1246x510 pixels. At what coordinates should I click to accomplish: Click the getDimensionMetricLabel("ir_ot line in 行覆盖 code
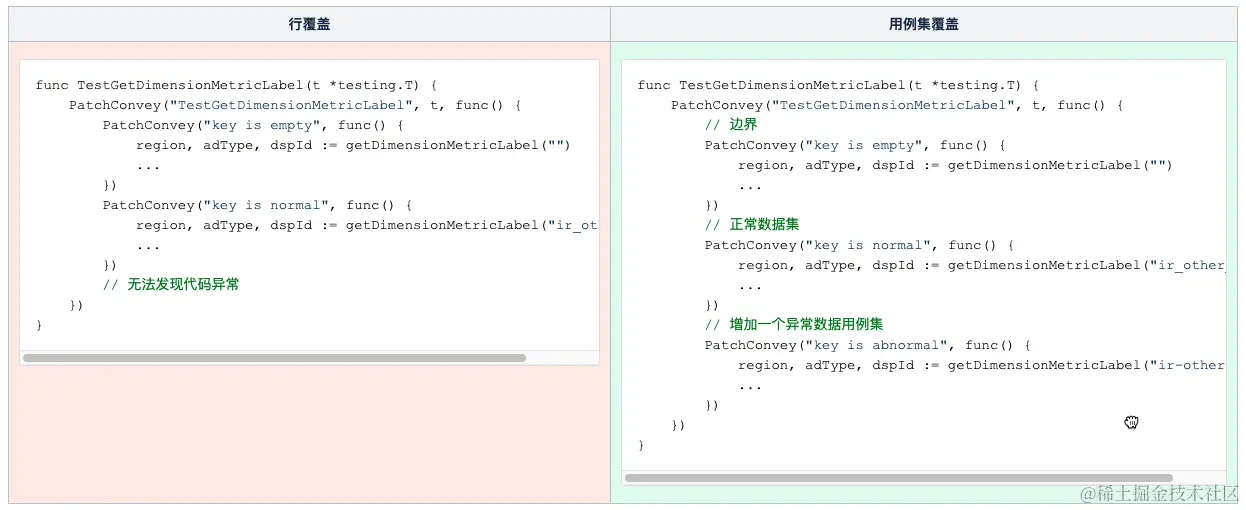click(367, 225)
